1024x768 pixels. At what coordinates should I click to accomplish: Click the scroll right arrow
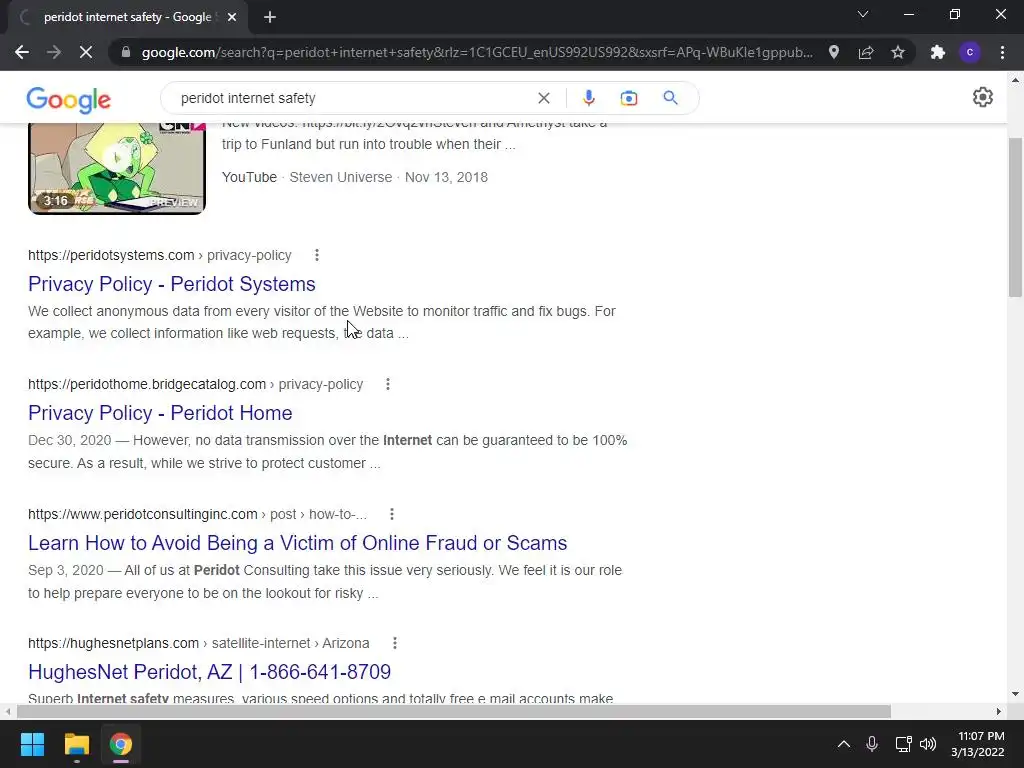coord(999,711)
